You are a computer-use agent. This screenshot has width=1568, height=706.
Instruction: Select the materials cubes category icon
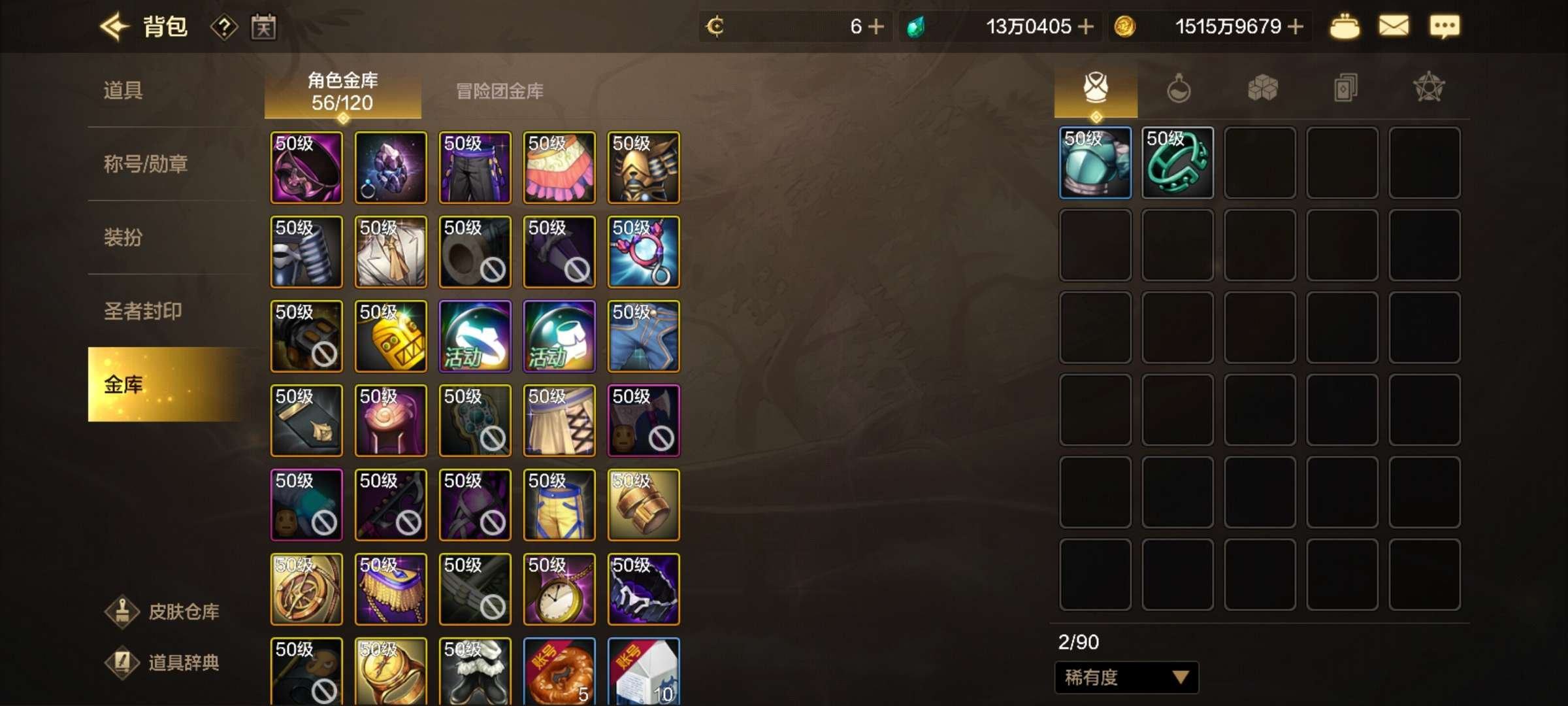coord(1262,88)
